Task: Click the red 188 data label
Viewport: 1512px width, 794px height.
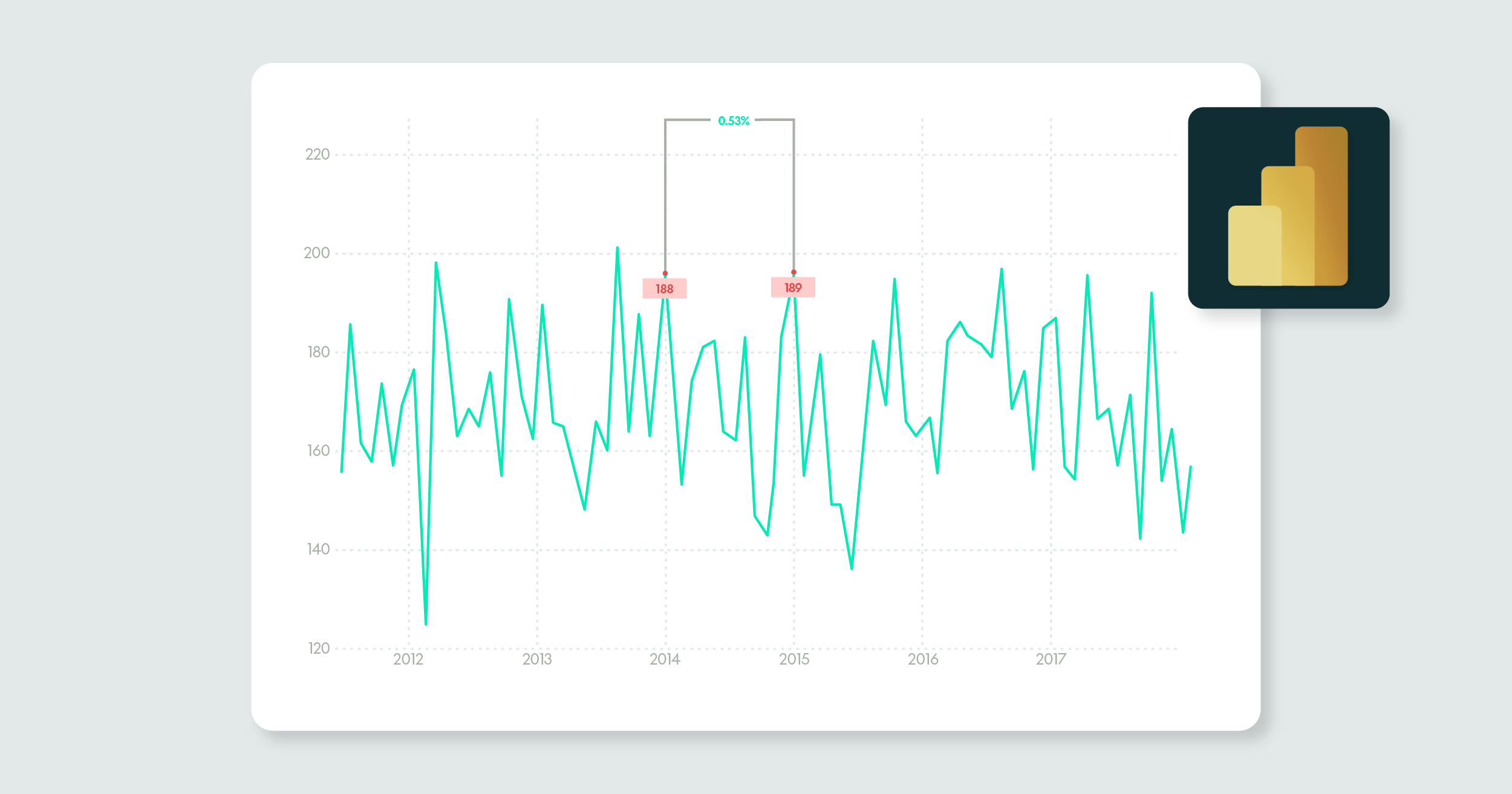Action: [x=664, y=288]
